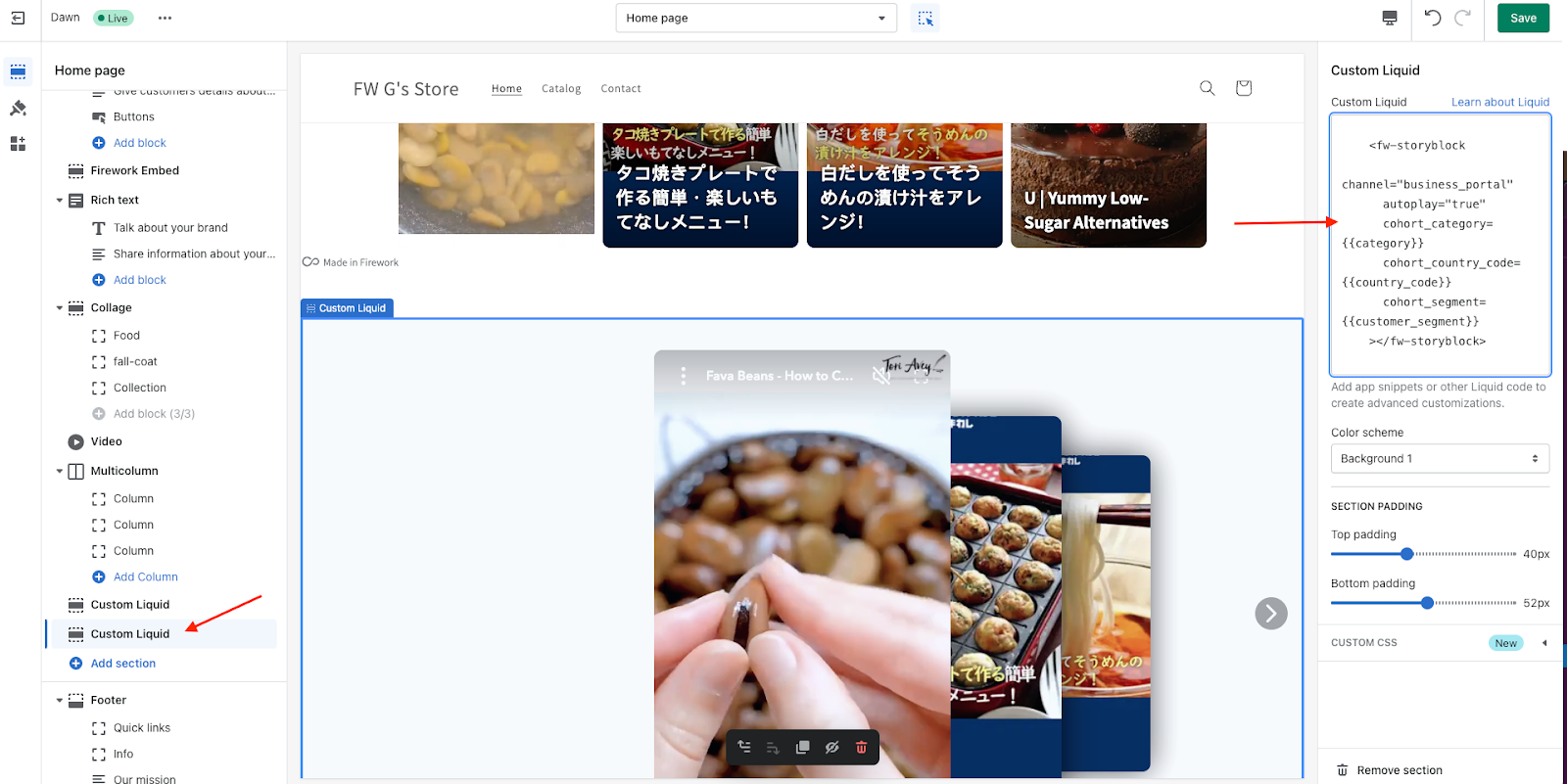Duplicate section from floating toolbar
This screenshot has height=784, width=1567.
803,747
